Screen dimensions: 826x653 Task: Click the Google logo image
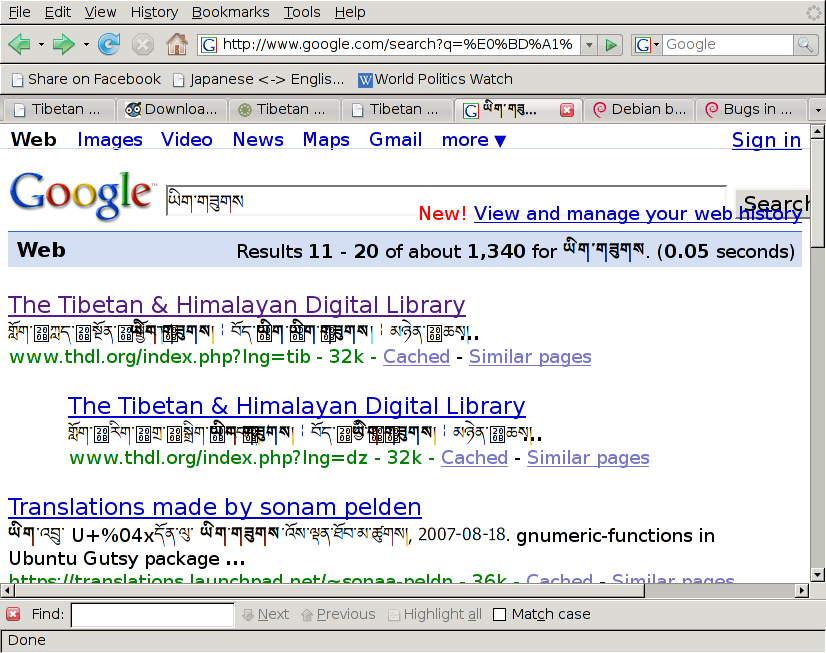83,194
